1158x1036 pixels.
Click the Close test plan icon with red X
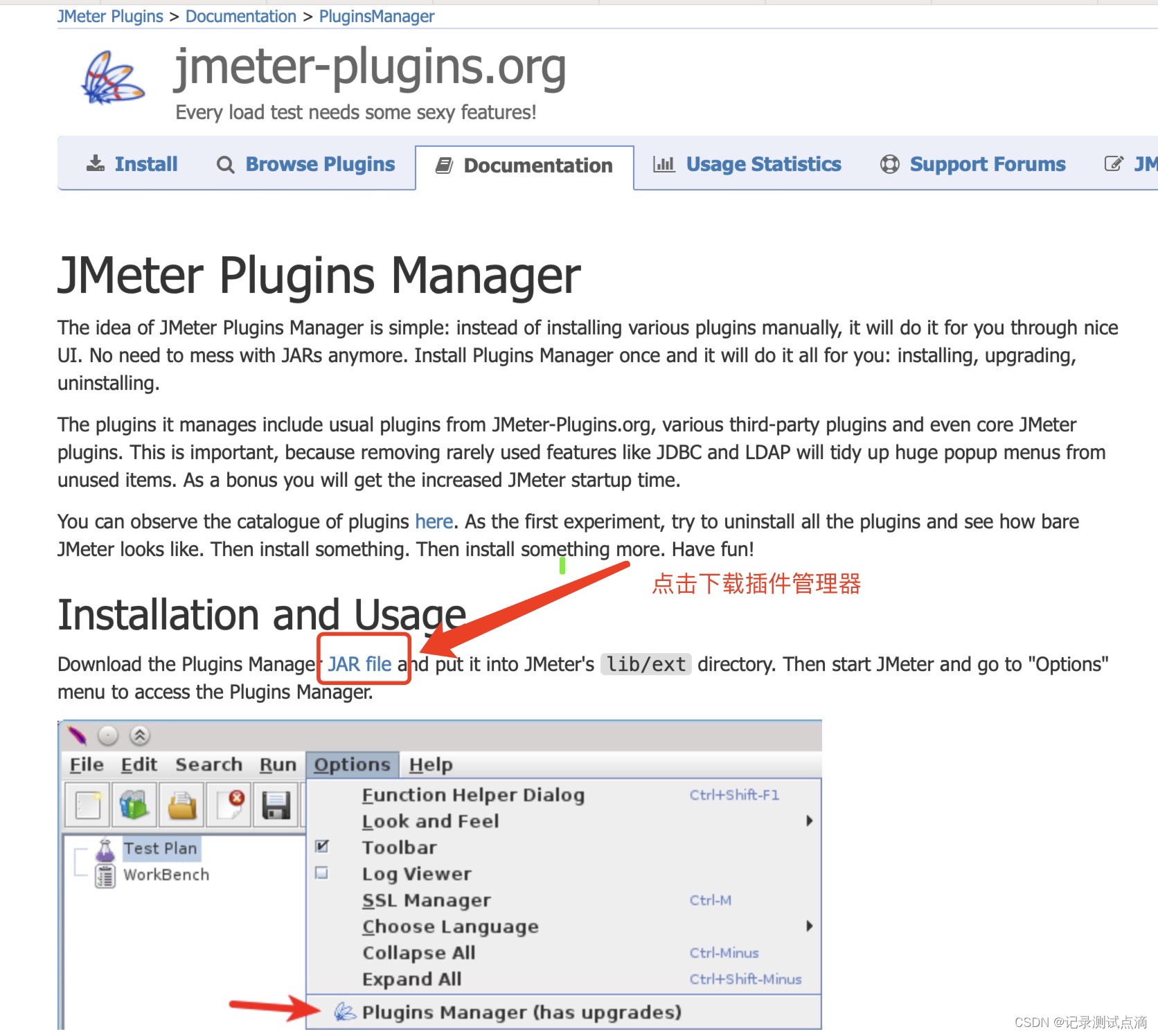[229, 803]
